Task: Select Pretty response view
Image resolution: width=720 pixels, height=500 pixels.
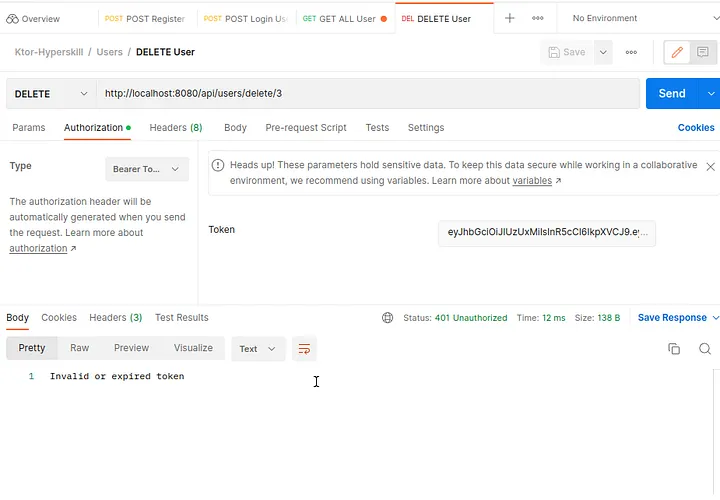Action: (x=32, y=348)
